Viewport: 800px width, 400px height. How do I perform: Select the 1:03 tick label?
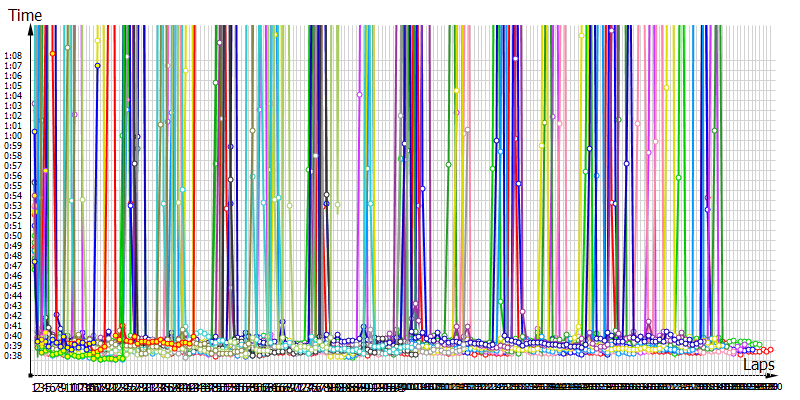(13, 106)
